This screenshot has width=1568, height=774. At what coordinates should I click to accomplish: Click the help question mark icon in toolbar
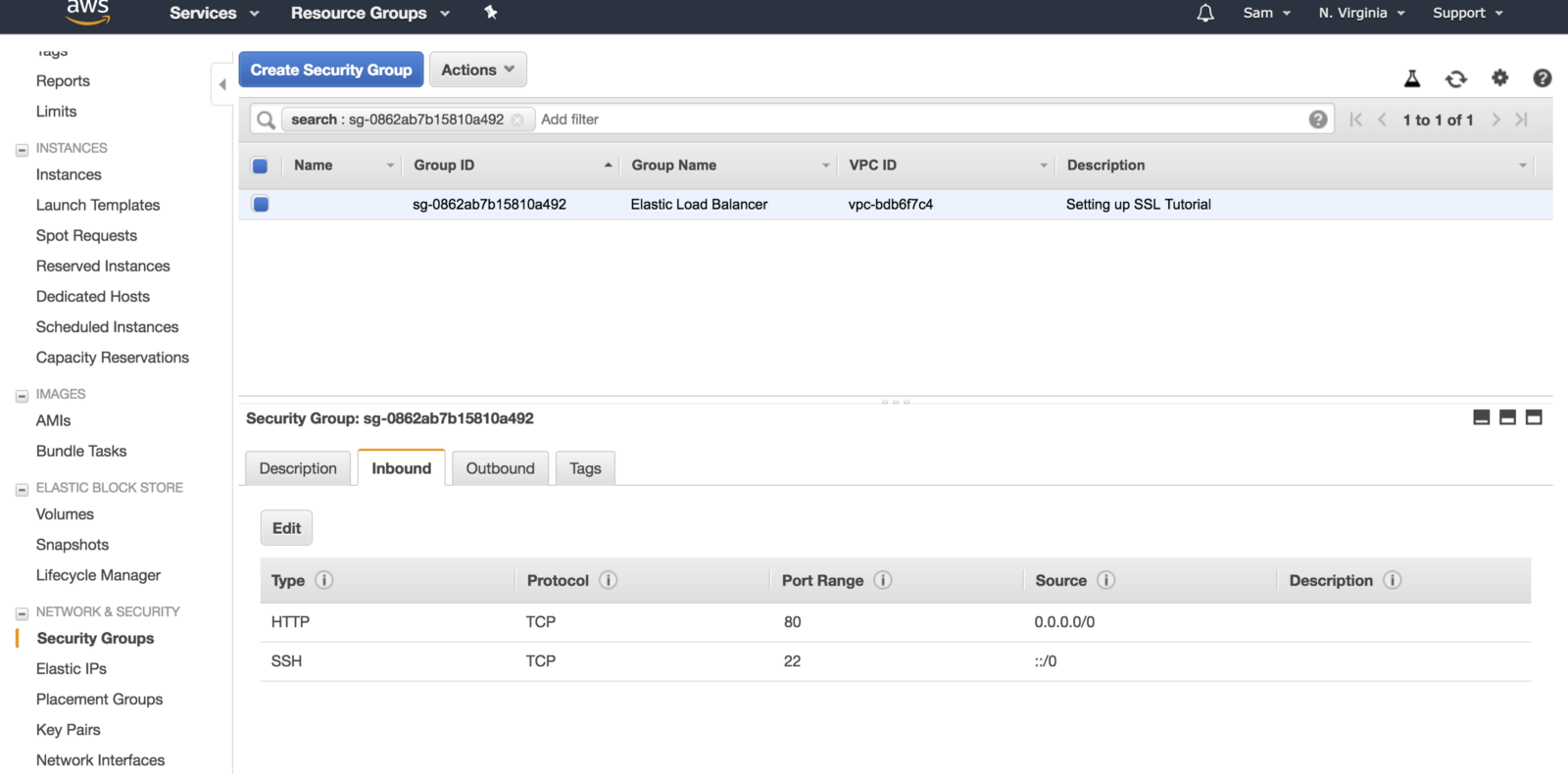coord(1542,78)
